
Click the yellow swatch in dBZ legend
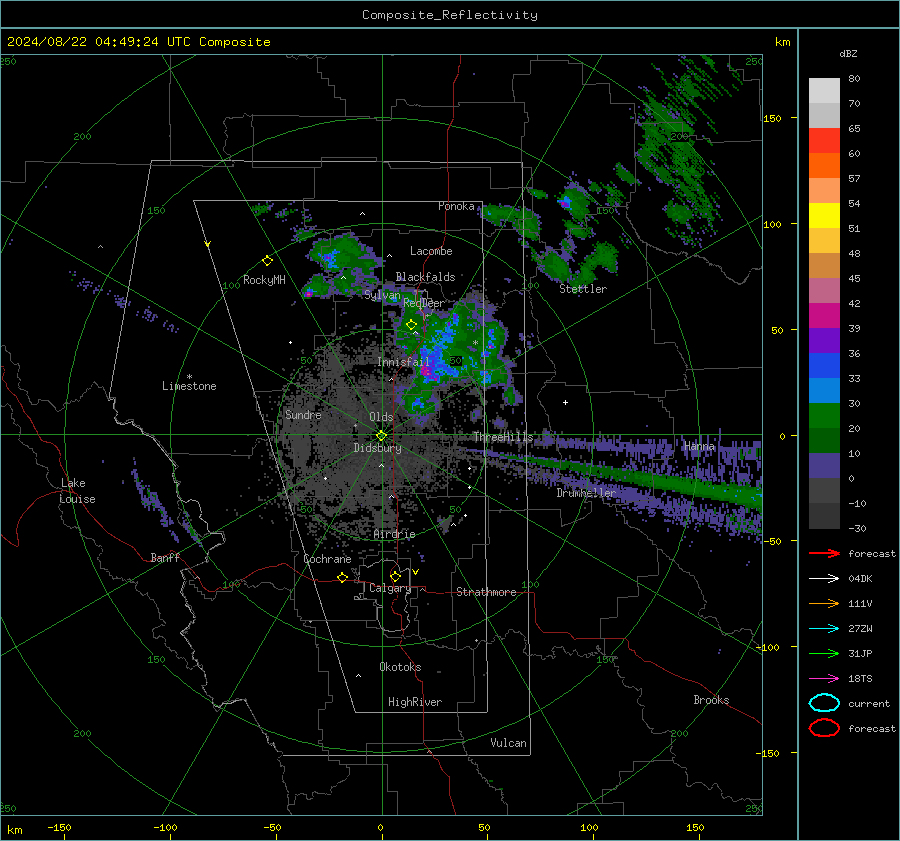click(x=824, y=215)
